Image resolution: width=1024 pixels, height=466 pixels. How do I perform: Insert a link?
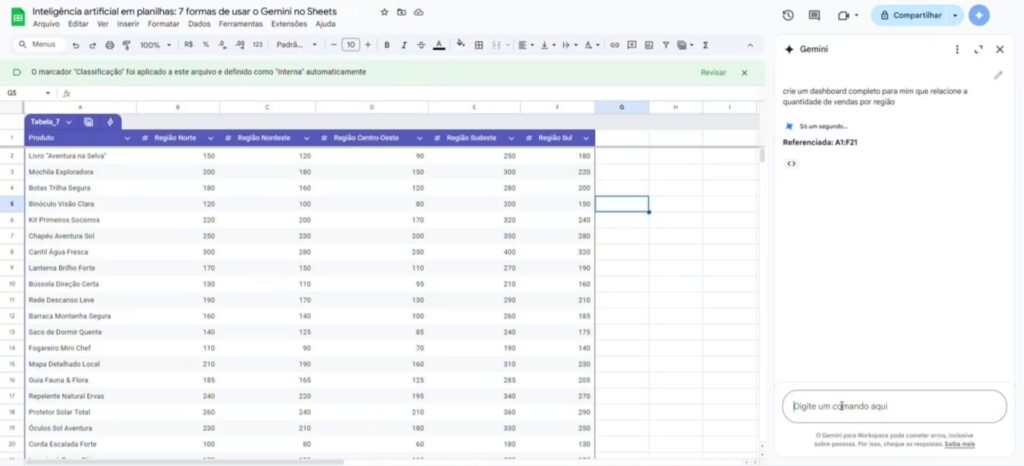(615, 45)
